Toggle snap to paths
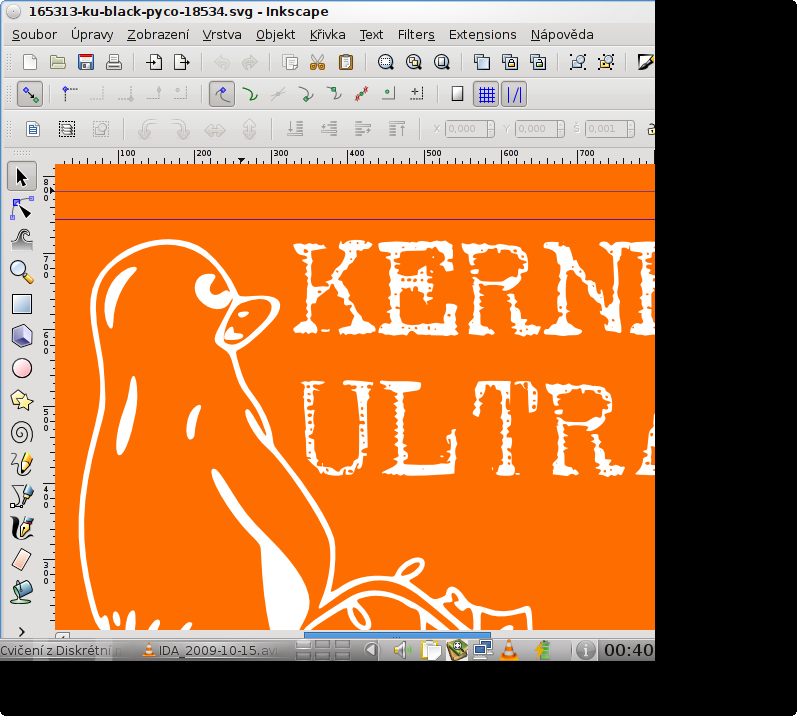 [x=250, y=95]
